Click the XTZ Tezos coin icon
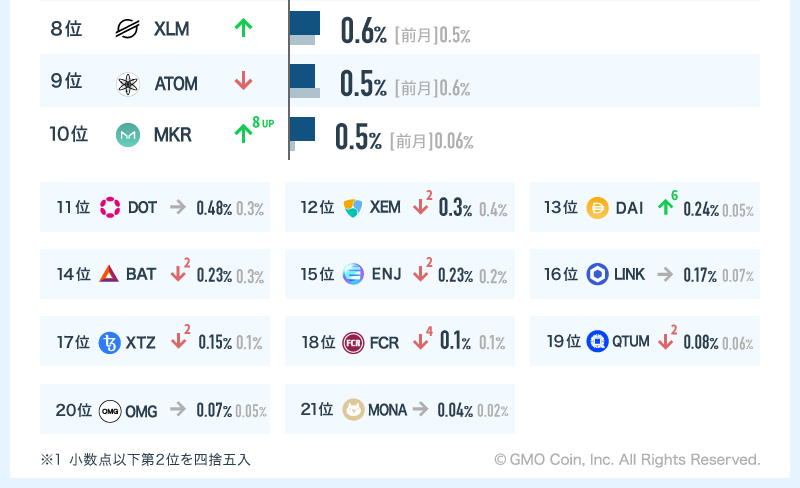Screen dimensions: 800x488 pyautogui.click(x=110, y=342)
